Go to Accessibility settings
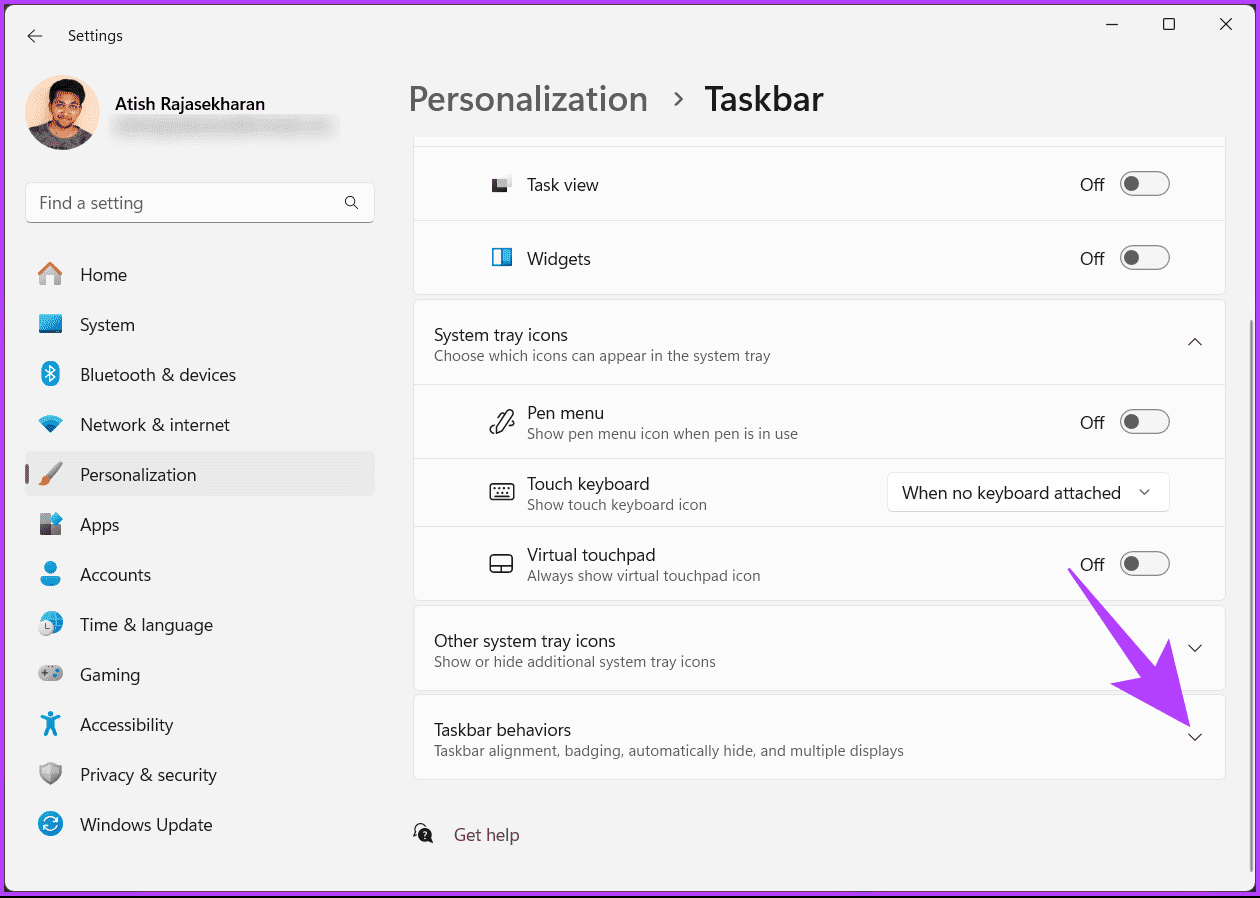 200,724
